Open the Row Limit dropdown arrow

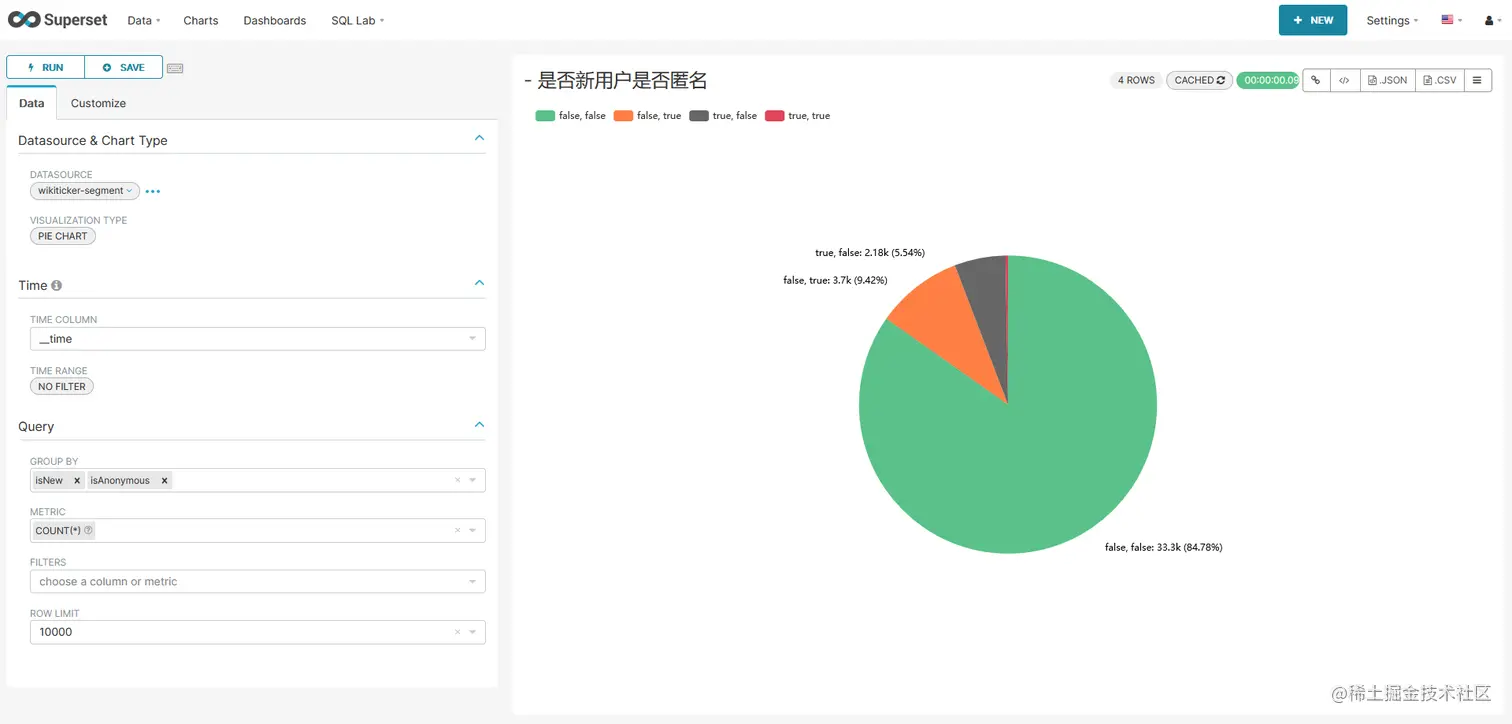pos(473,632)
